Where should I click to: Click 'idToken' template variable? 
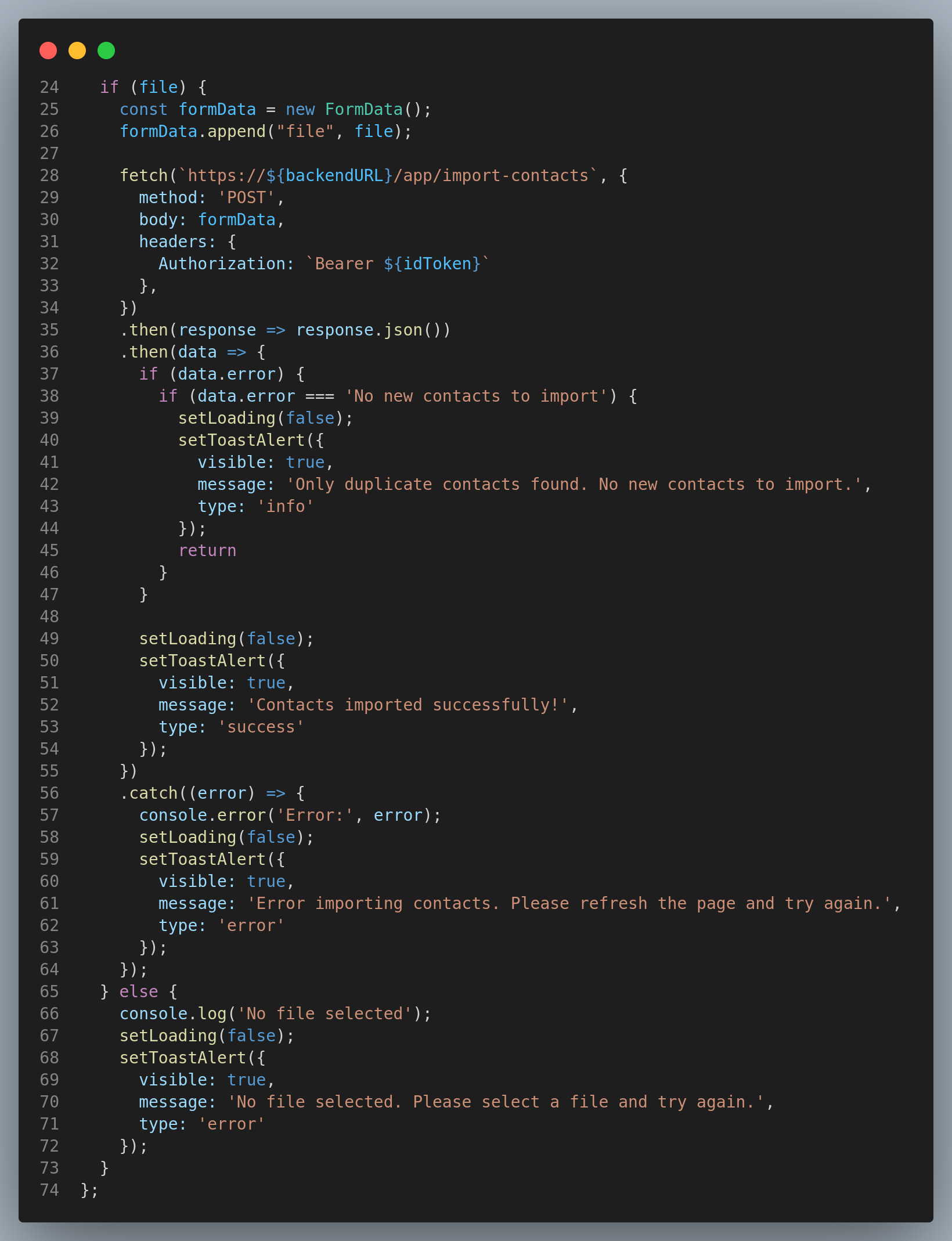click(x=438, y=264)
